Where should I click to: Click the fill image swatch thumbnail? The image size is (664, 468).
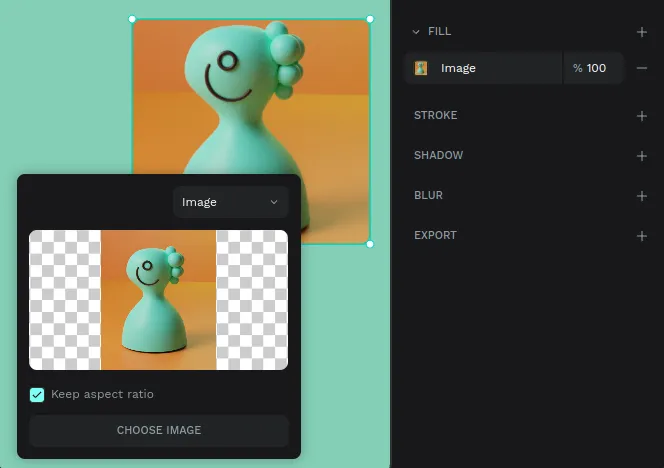(x=421, y=68)
